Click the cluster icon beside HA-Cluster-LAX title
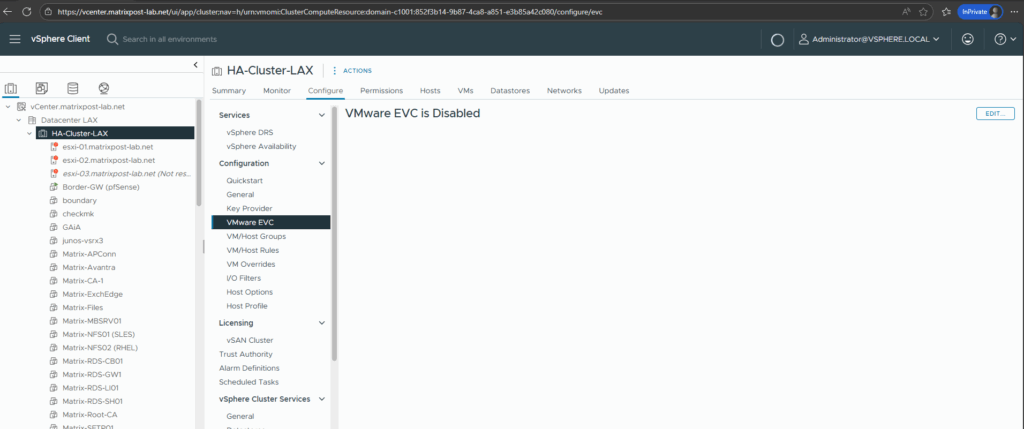Image resolution: width=1024 pixels, height=429 pixels. pos(217,71)
